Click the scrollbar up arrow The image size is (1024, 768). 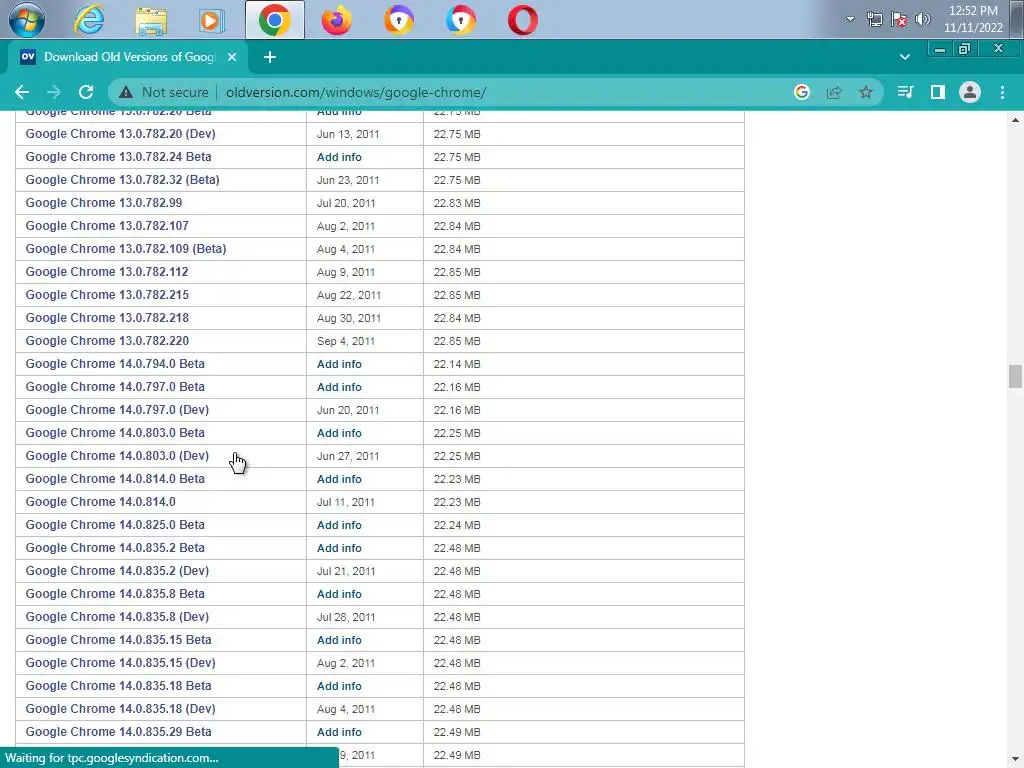[x=1015, y=120]
